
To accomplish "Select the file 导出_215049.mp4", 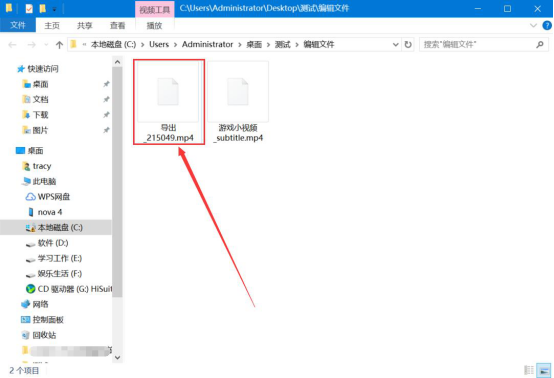I will (169, 102).
